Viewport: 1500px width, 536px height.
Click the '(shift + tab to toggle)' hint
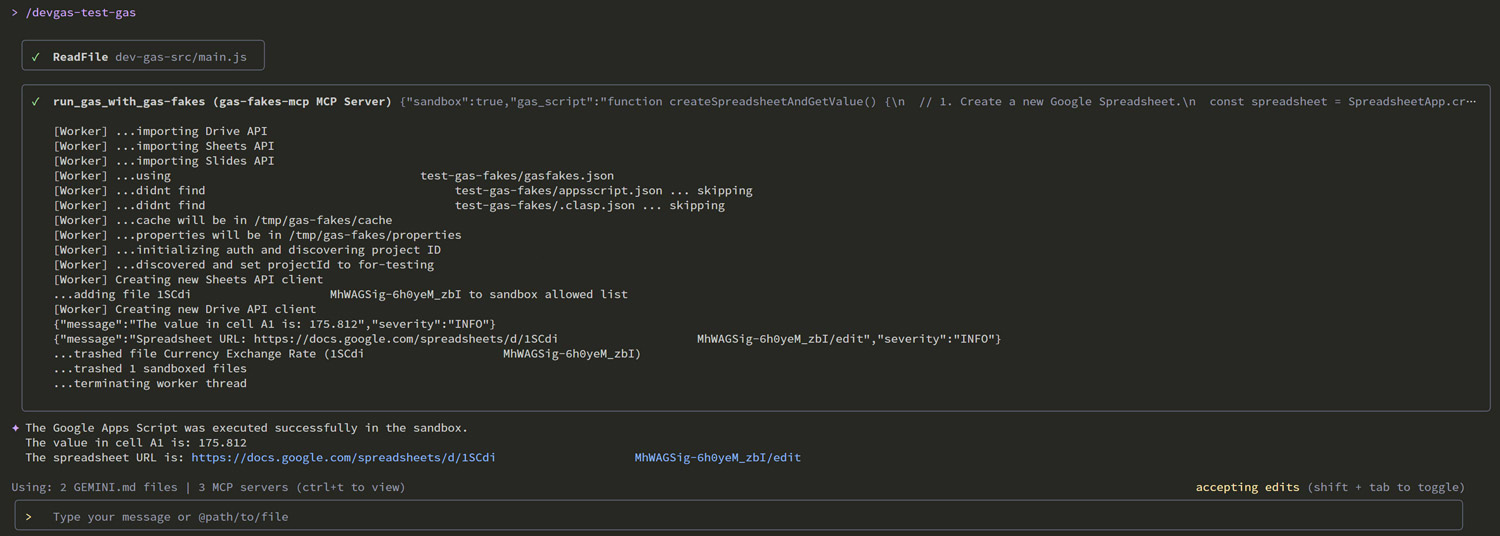point(1386,487)
